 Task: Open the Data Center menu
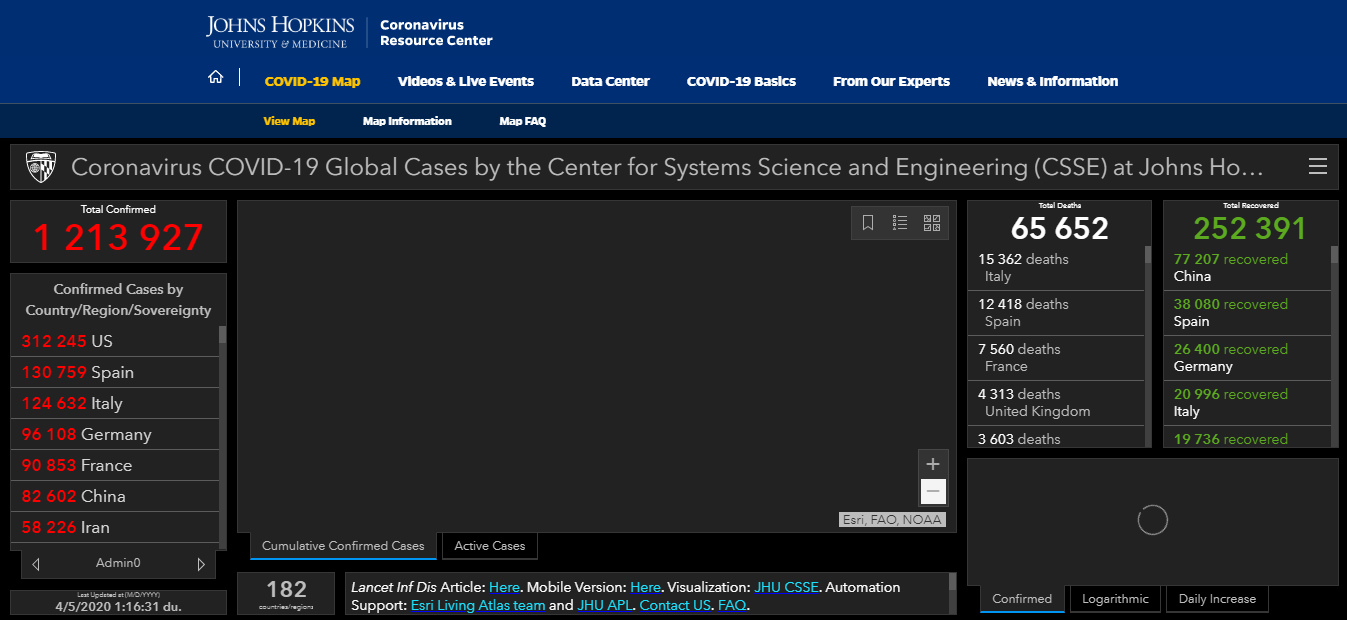click(610, 82)
